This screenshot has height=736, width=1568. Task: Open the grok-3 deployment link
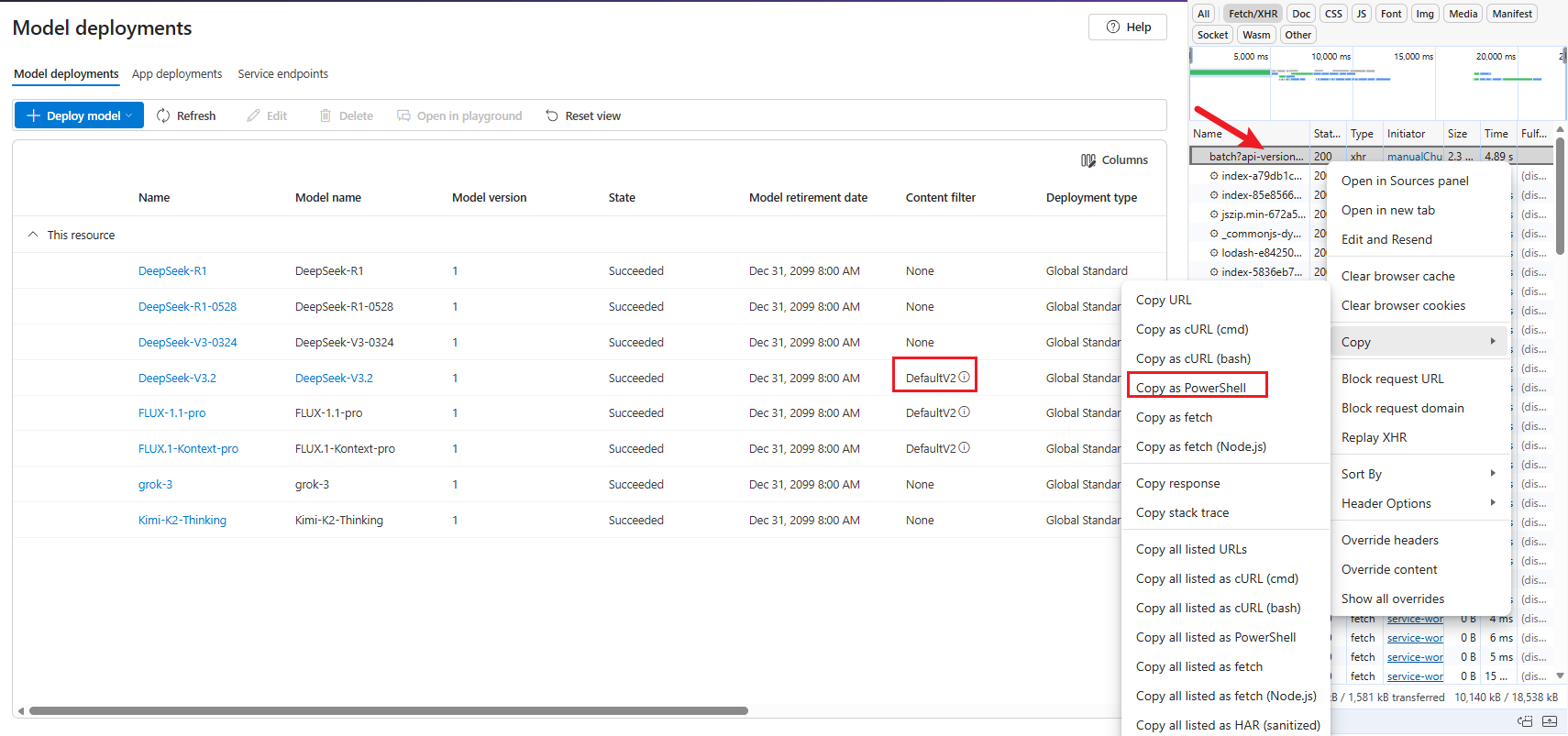[x=155, y=484]
